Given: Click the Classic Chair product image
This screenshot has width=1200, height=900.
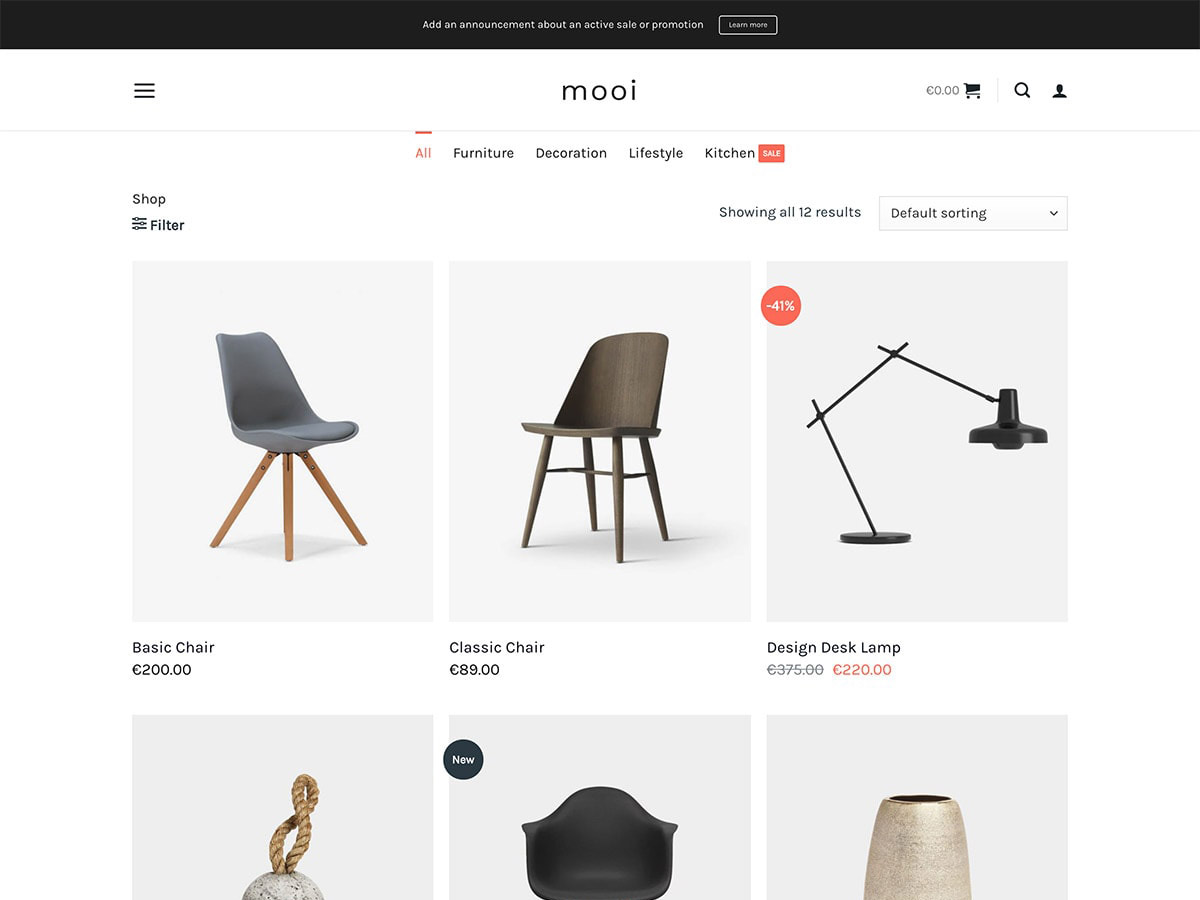Looking at the screenshot, I should tap(600, 441).
